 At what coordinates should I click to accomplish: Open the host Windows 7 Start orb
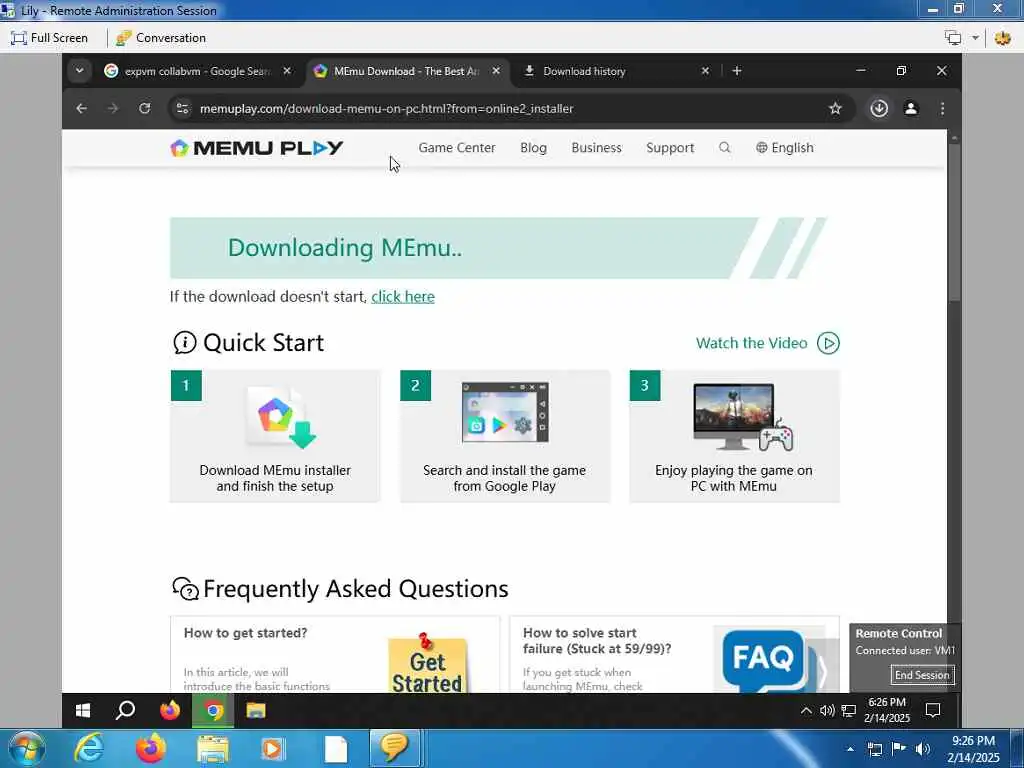click(x=25, y=749)
